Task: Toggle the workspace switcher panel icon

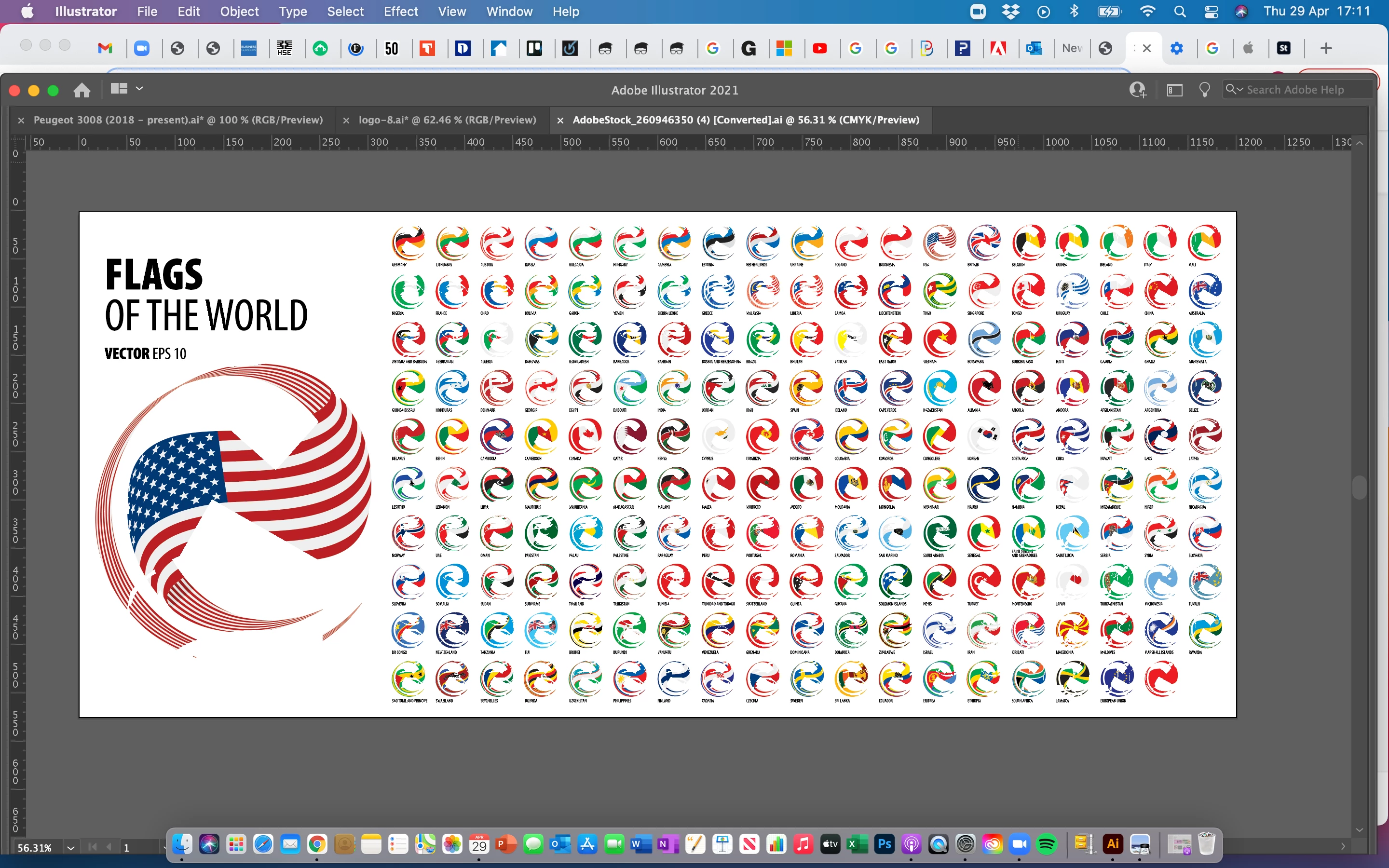Action: click(1174, 90)
